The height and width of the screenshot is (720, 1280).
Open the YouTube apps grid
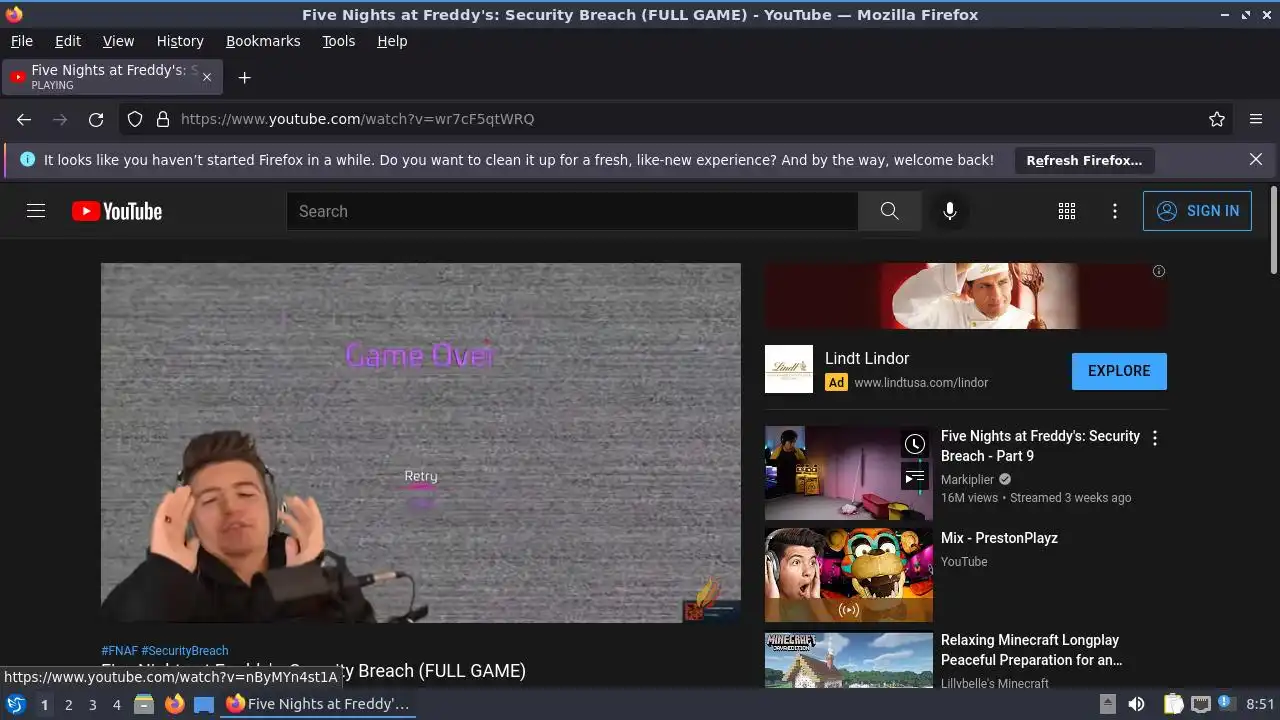[1067, 211]
